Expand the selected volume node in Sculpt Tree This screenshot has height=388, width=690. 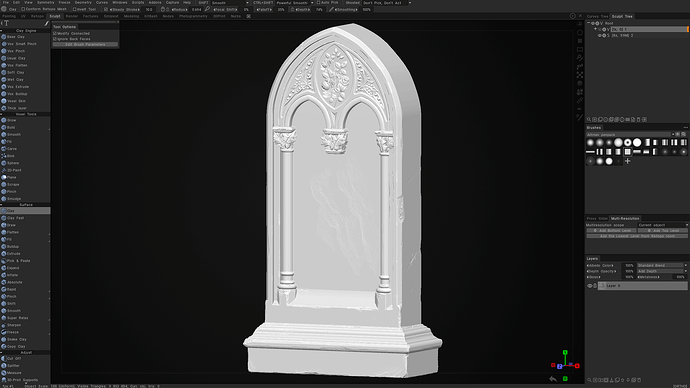(x=595, y=29)
